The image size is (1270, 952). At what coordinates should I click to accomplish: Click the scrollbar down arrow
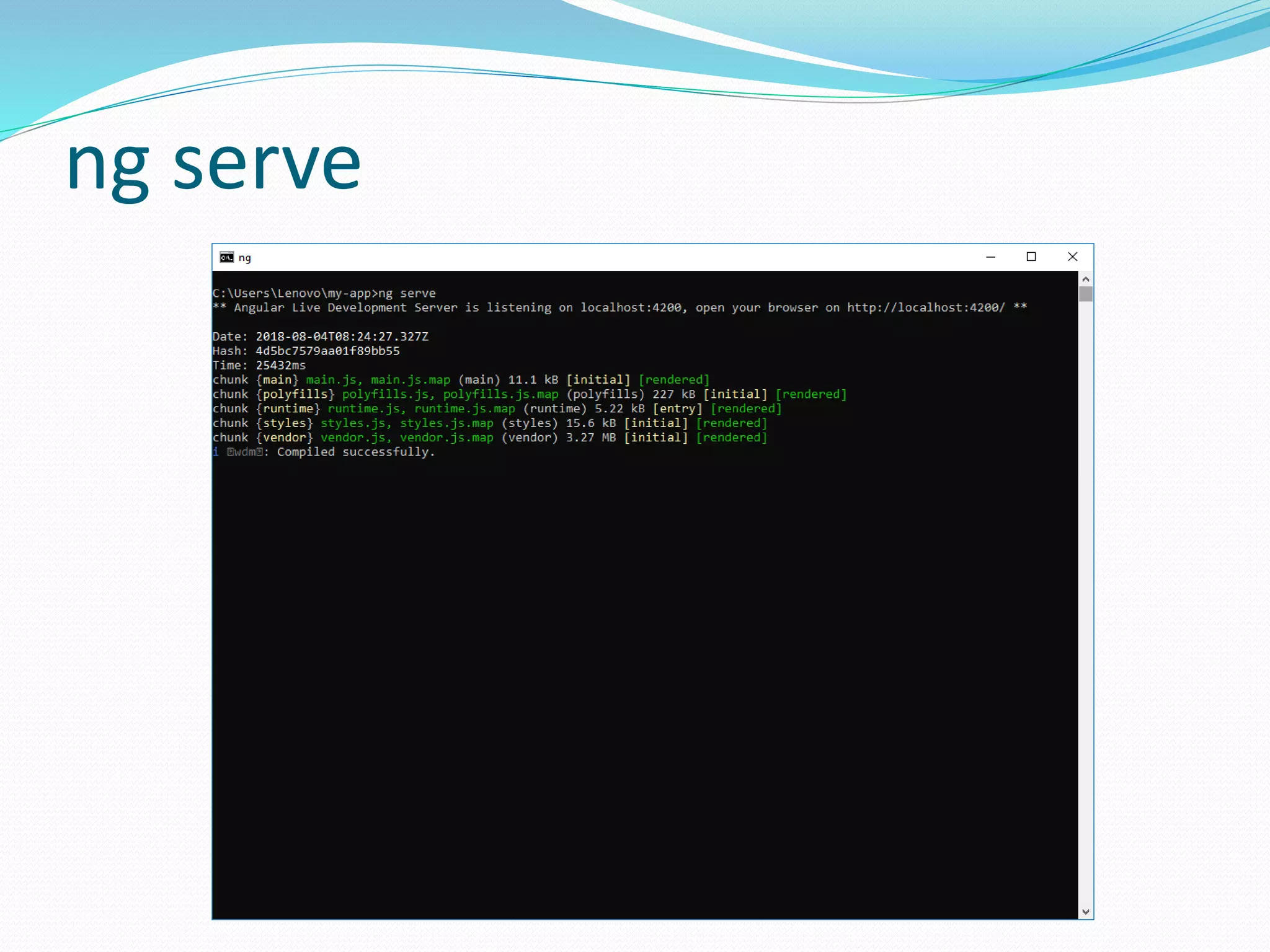point(1085,912)
